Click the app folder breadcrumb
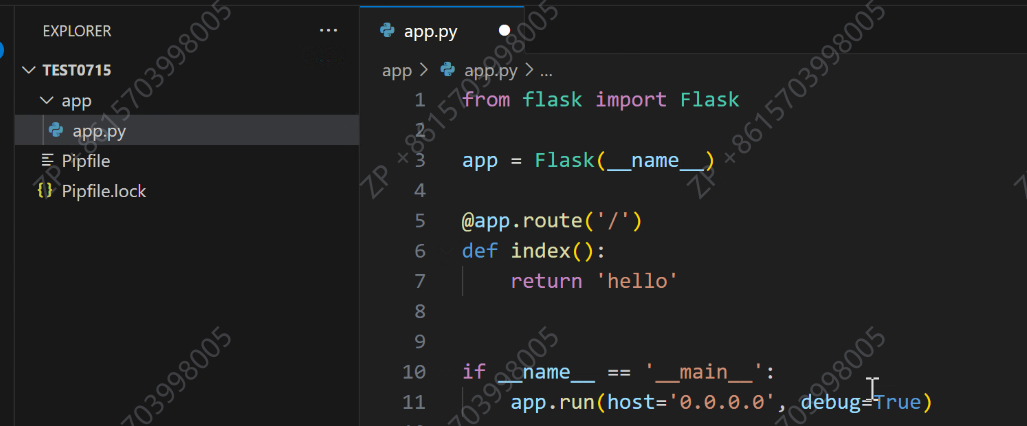 pyautogui.click(x=397, y=71)
